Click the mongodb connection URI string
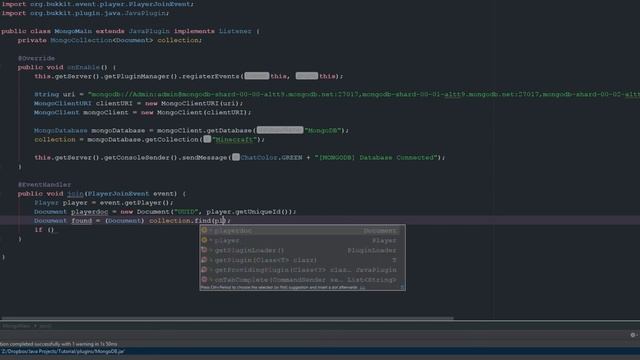Image resolution: width=640 pixels, height=360 pixels. pos(364,94)
